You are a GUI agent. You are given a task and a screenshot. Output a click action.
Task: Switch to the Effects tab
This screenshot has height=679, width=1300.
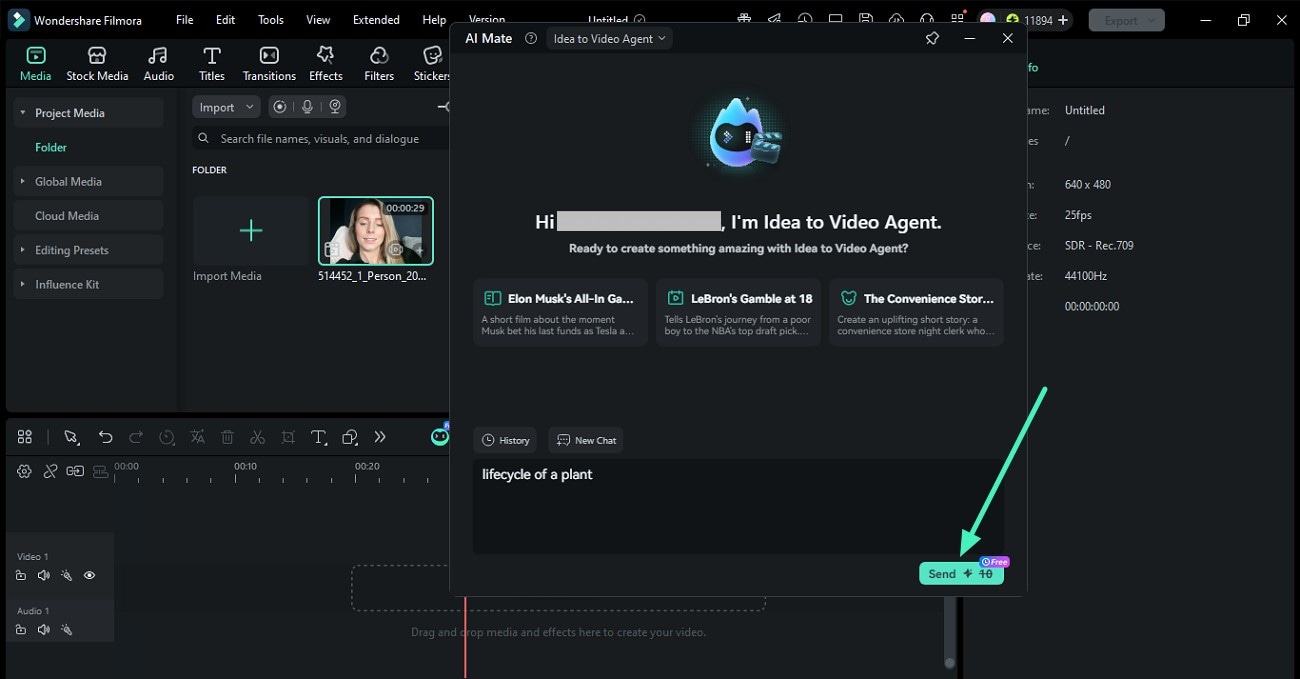[325, 64]
